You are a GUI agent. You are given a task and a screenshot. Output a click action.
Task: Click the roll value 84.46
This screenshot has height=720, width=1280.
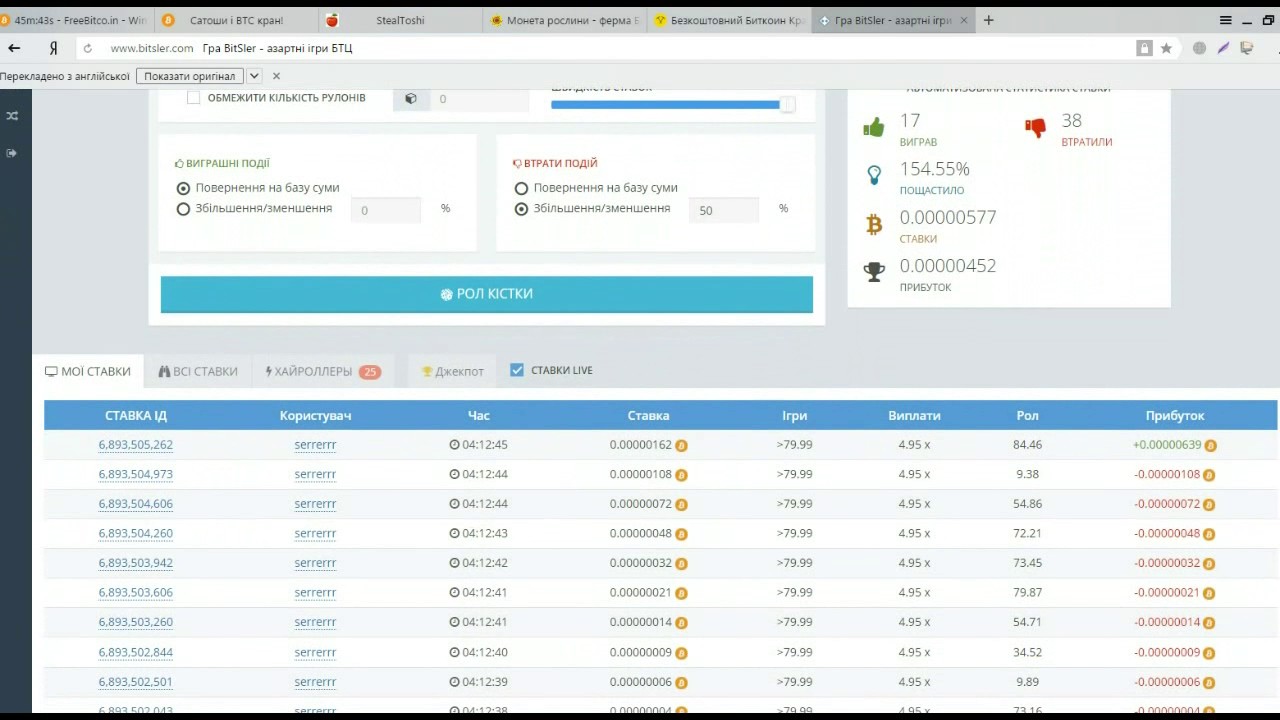pyautogui.click(x=1027, y=445)
